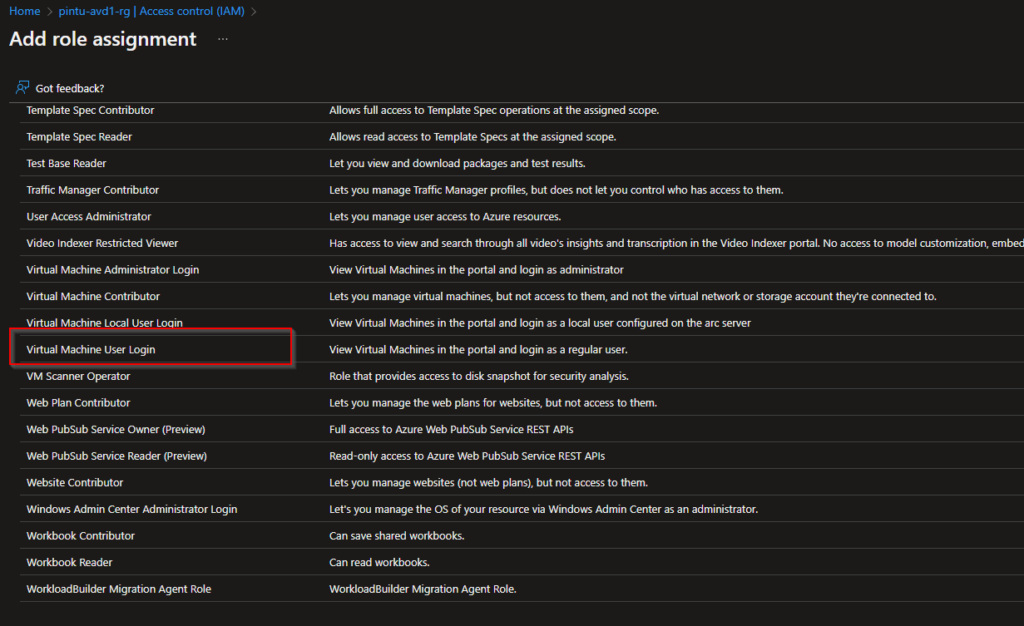Select the Workbook Reader role
The height and width of the screenshot is (626, 1024).
click(x=69, y=563)
